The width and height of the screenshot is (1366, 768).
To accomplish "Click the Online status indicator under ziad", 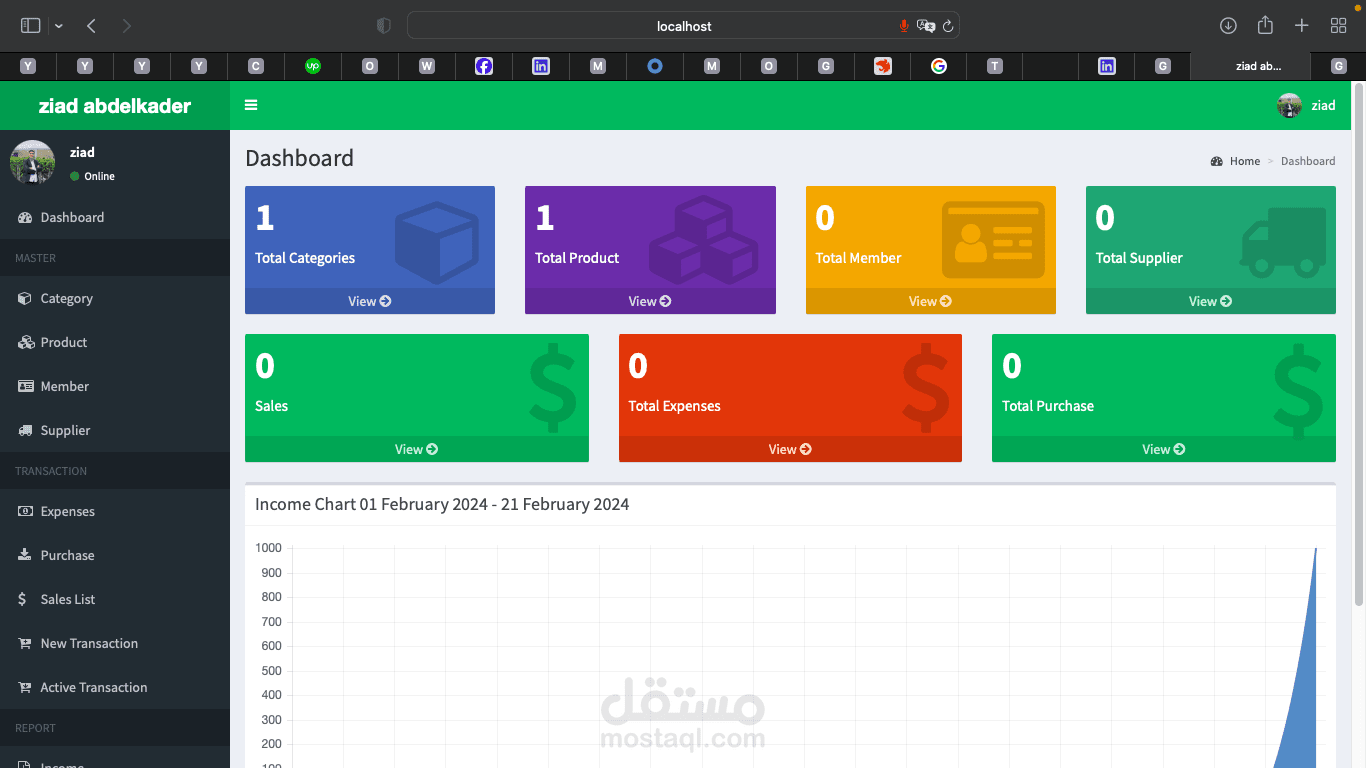I will (93, 176).
